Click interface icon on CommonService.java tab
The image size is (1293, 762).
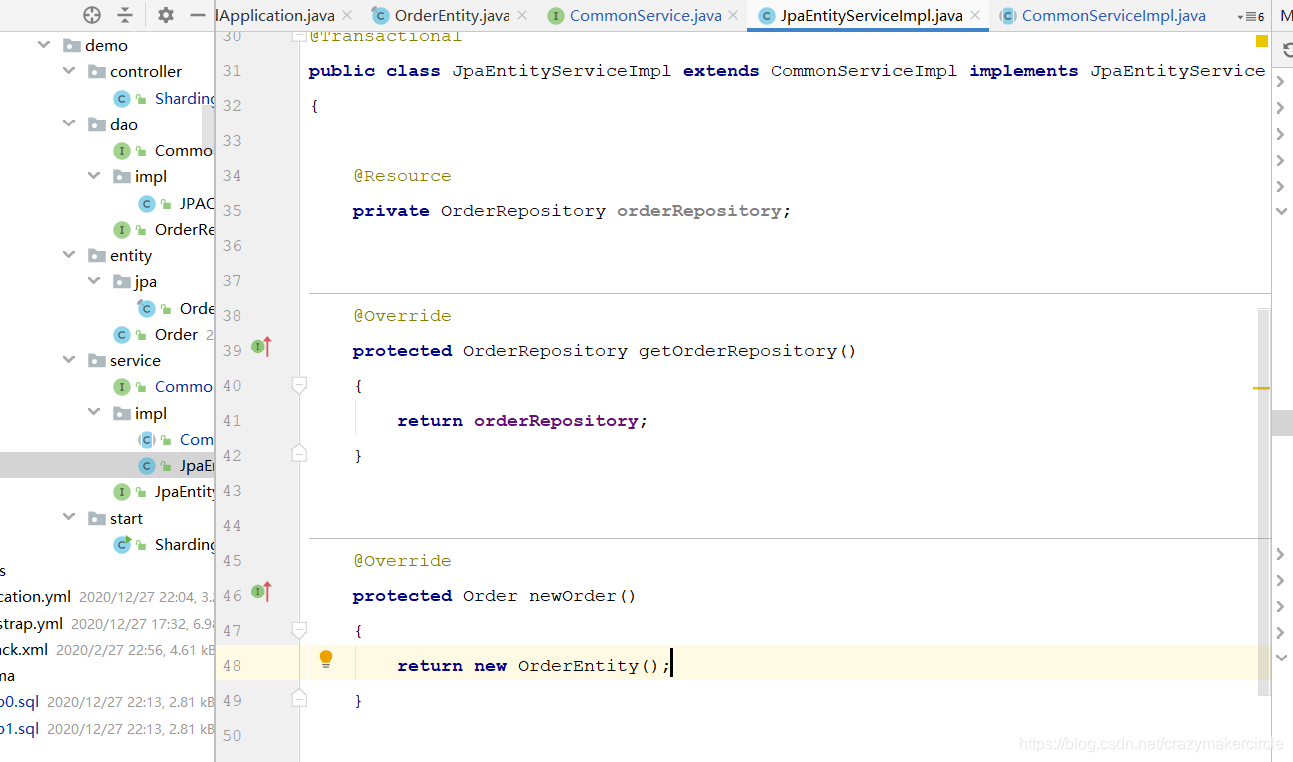556,16
